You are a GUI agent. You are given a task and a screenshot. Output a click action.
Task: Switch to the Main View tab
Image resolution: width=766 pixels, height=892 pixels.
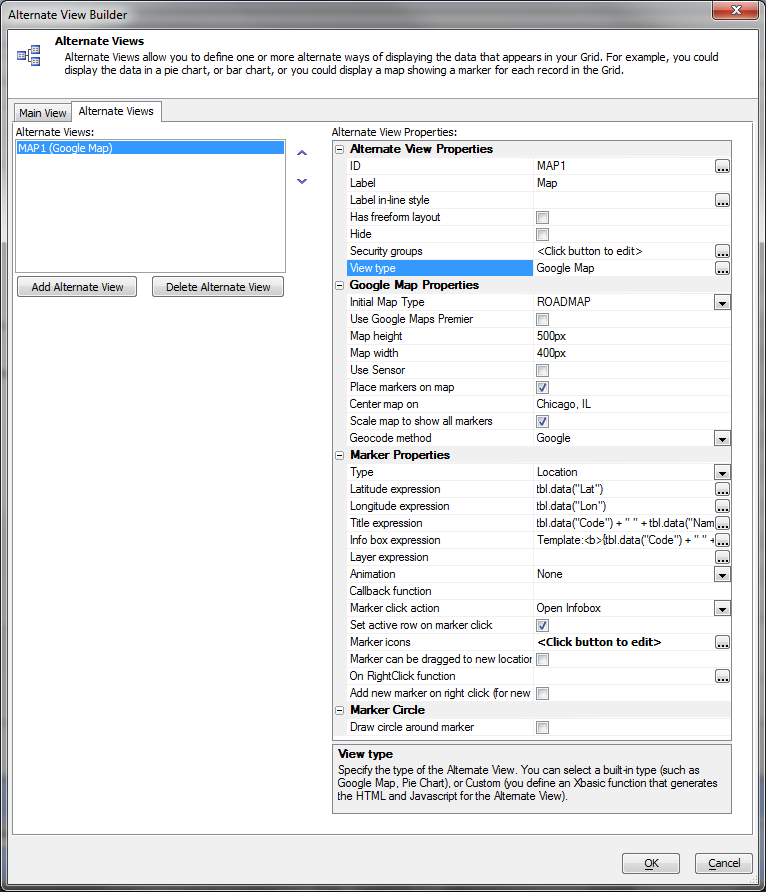[x=43, y=113]
